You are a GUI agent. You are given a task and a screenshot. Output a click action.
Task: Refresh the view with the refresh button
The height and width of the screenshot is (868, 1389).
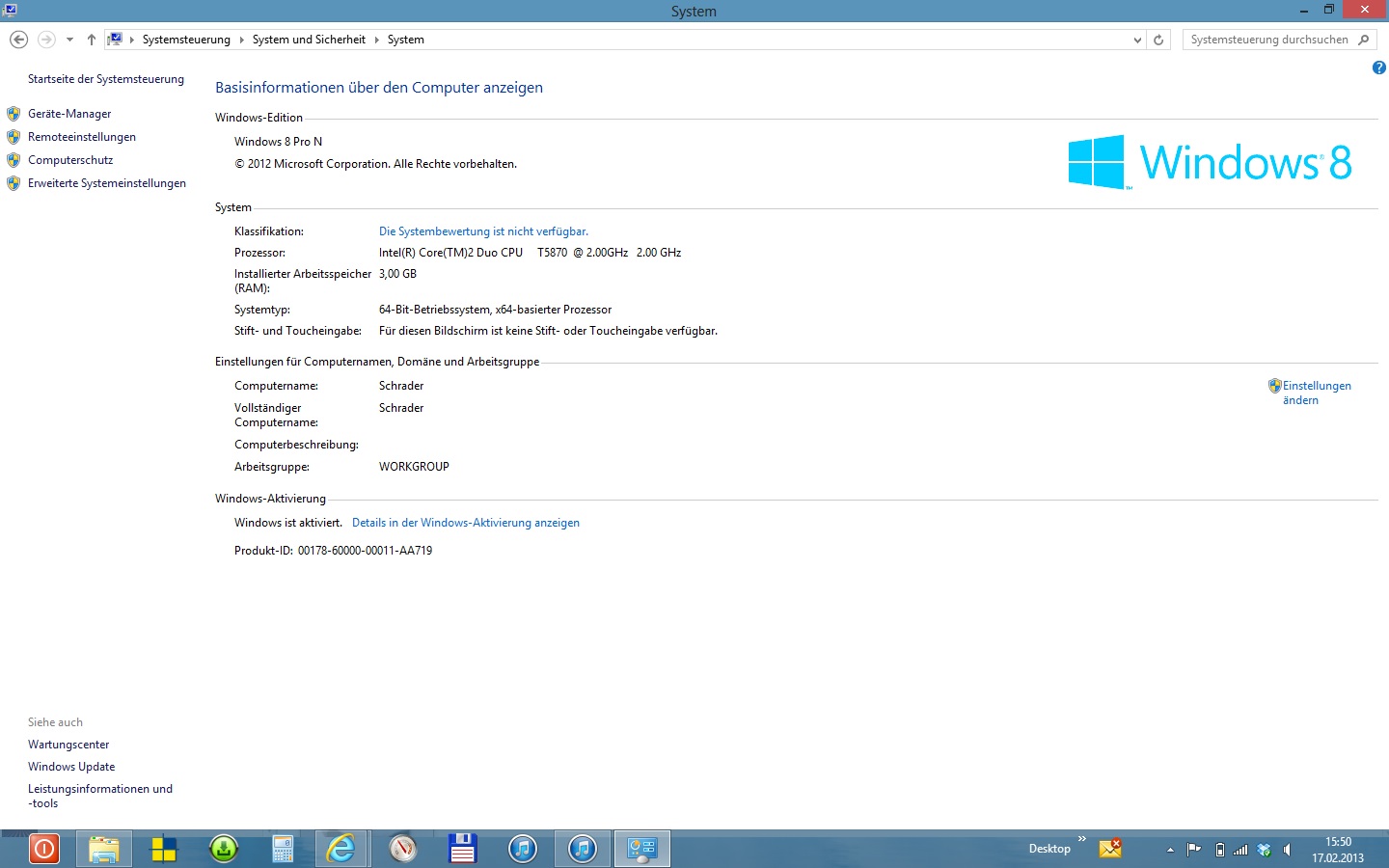1158,40
